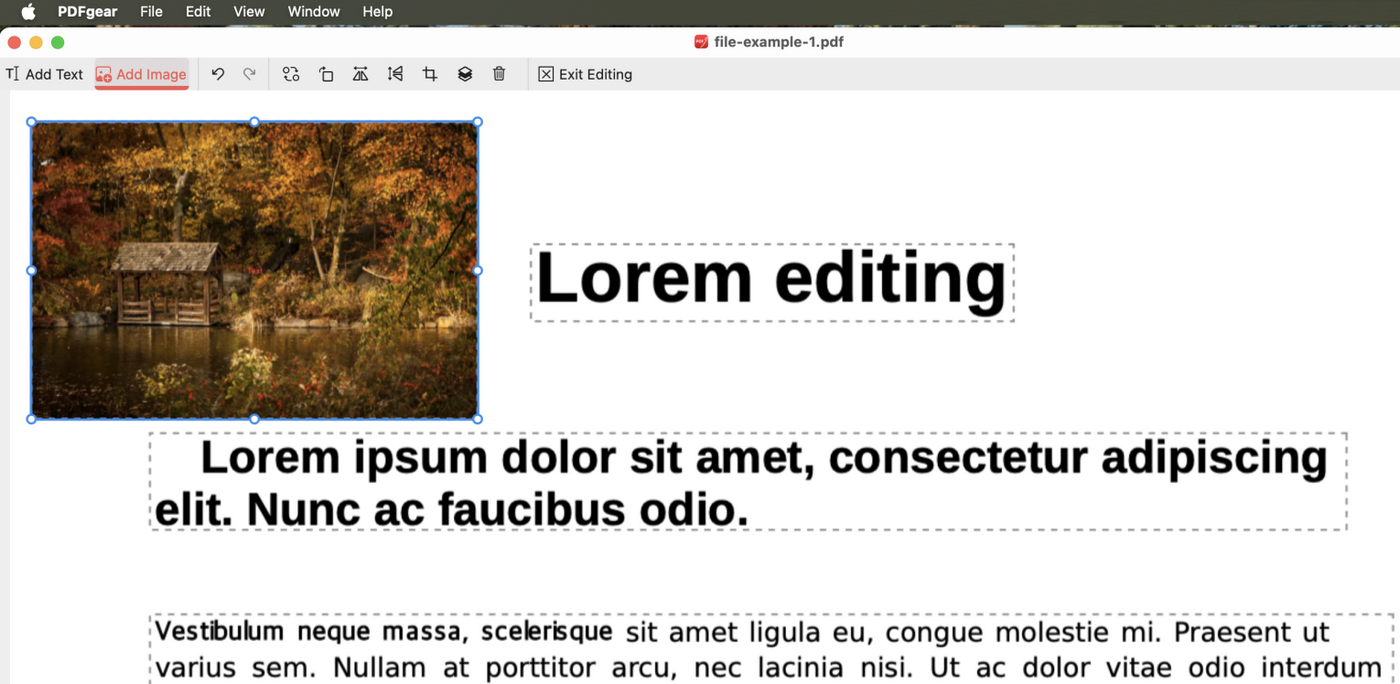Click the 'Lorem ipsum dolor sit amet' subheading
Image resolution: width=1400 pixels, height=684 pixels.
(748, 481)
